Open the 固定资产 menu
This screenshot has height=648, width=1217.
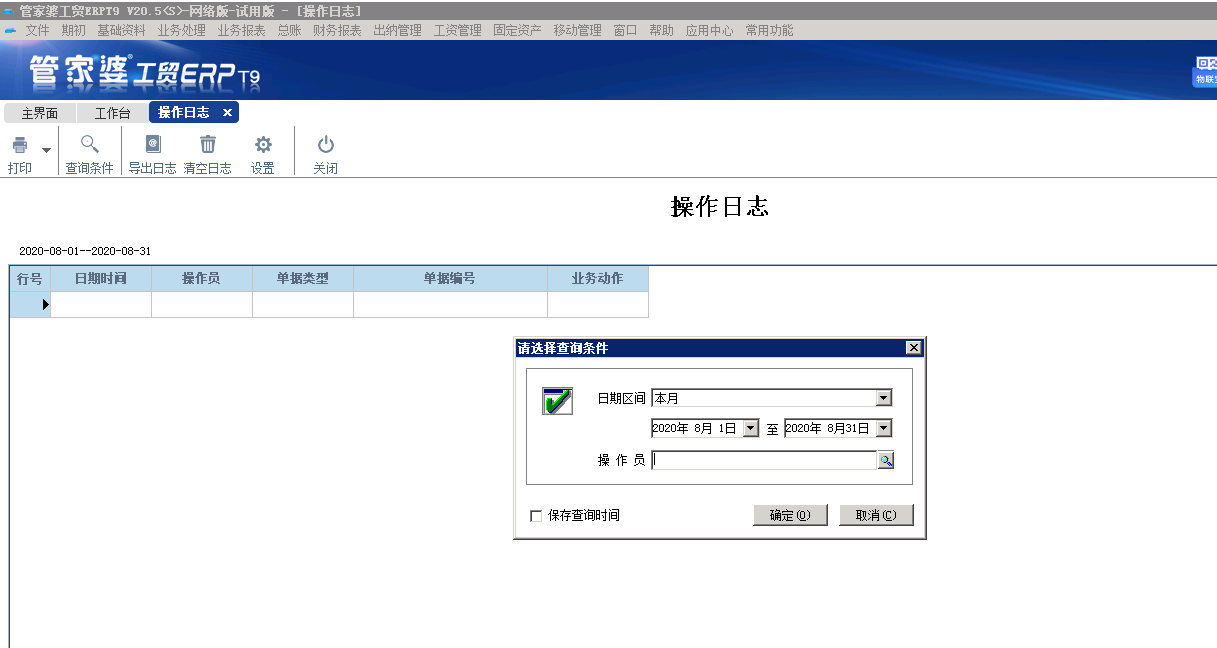pos(517,30)
